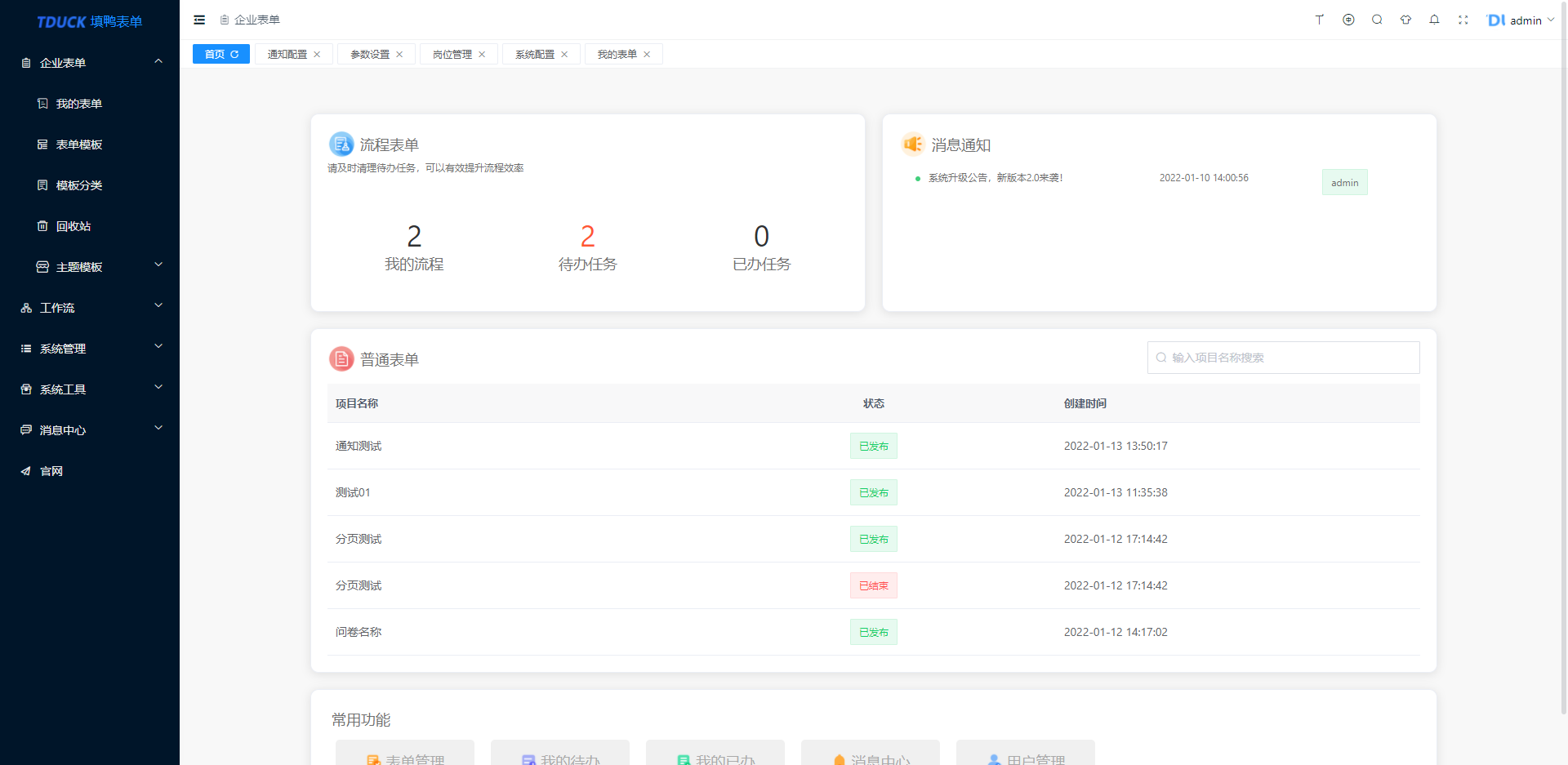This screenshot has width=1568, height=765.
Task: Open the header search magnifier
Action: (1377, 20)
